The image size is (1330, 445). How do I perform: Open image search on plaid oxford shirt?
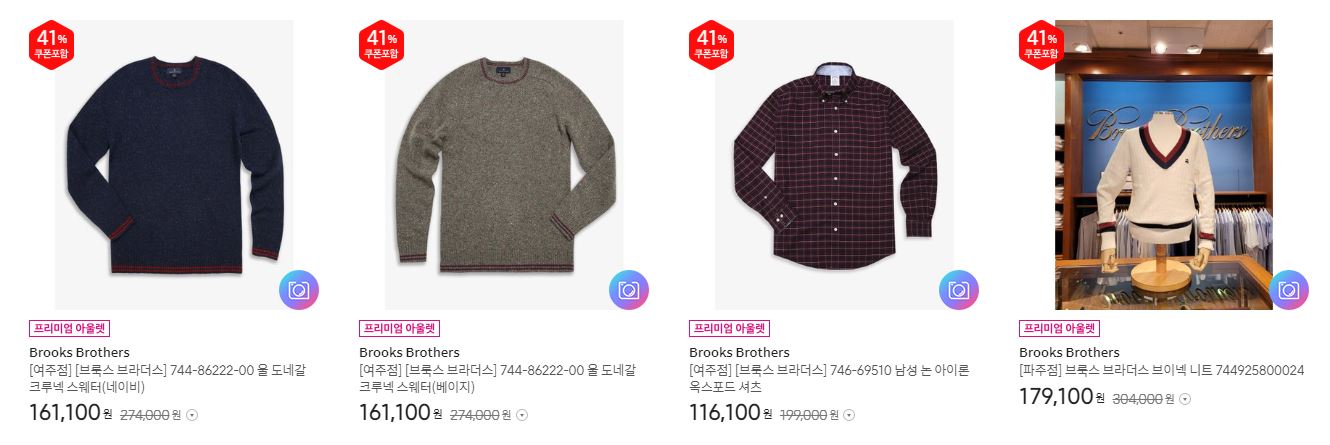coord(959,290)
